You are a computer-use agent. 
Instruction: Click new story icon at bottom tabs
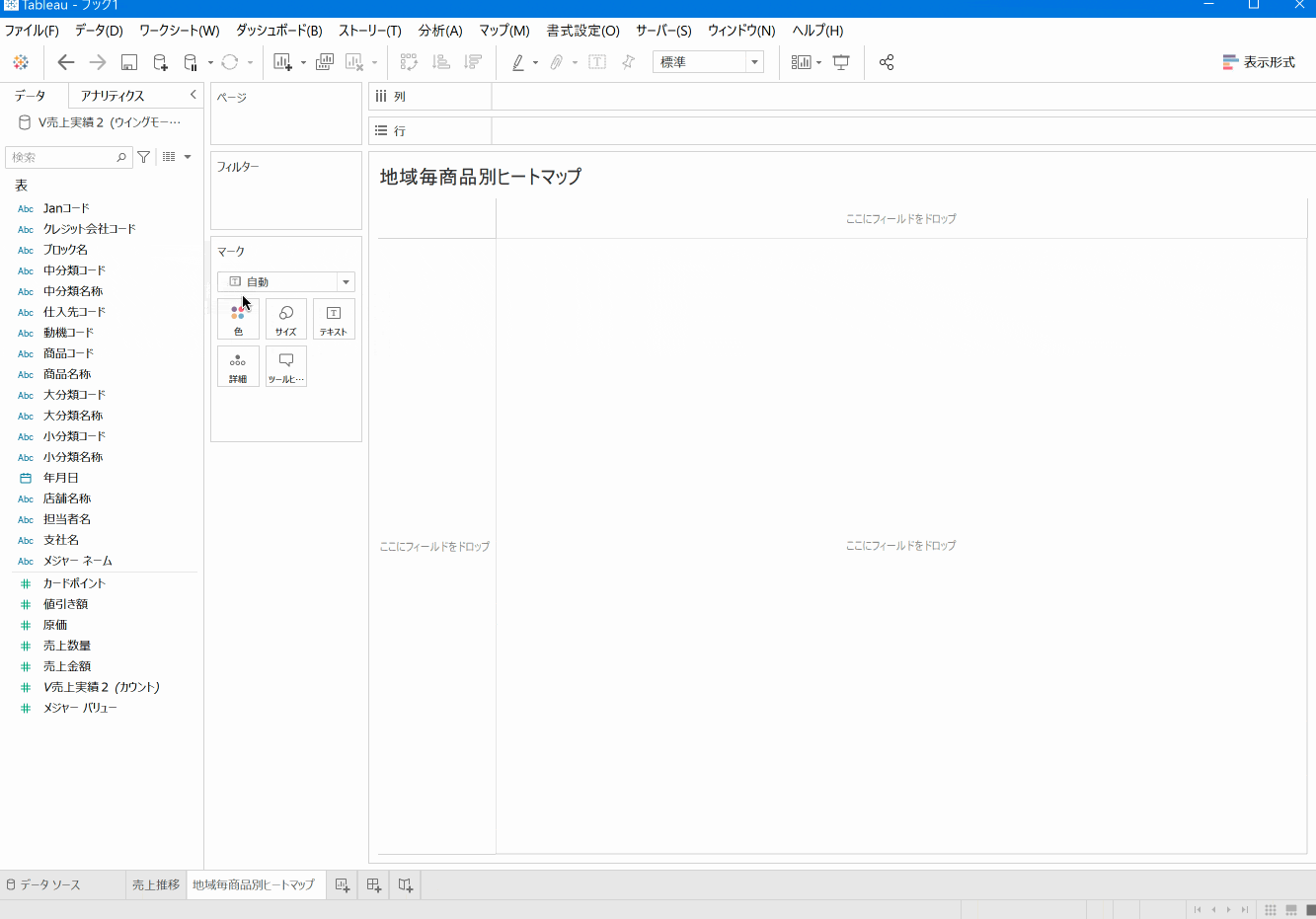coord(406,884)
